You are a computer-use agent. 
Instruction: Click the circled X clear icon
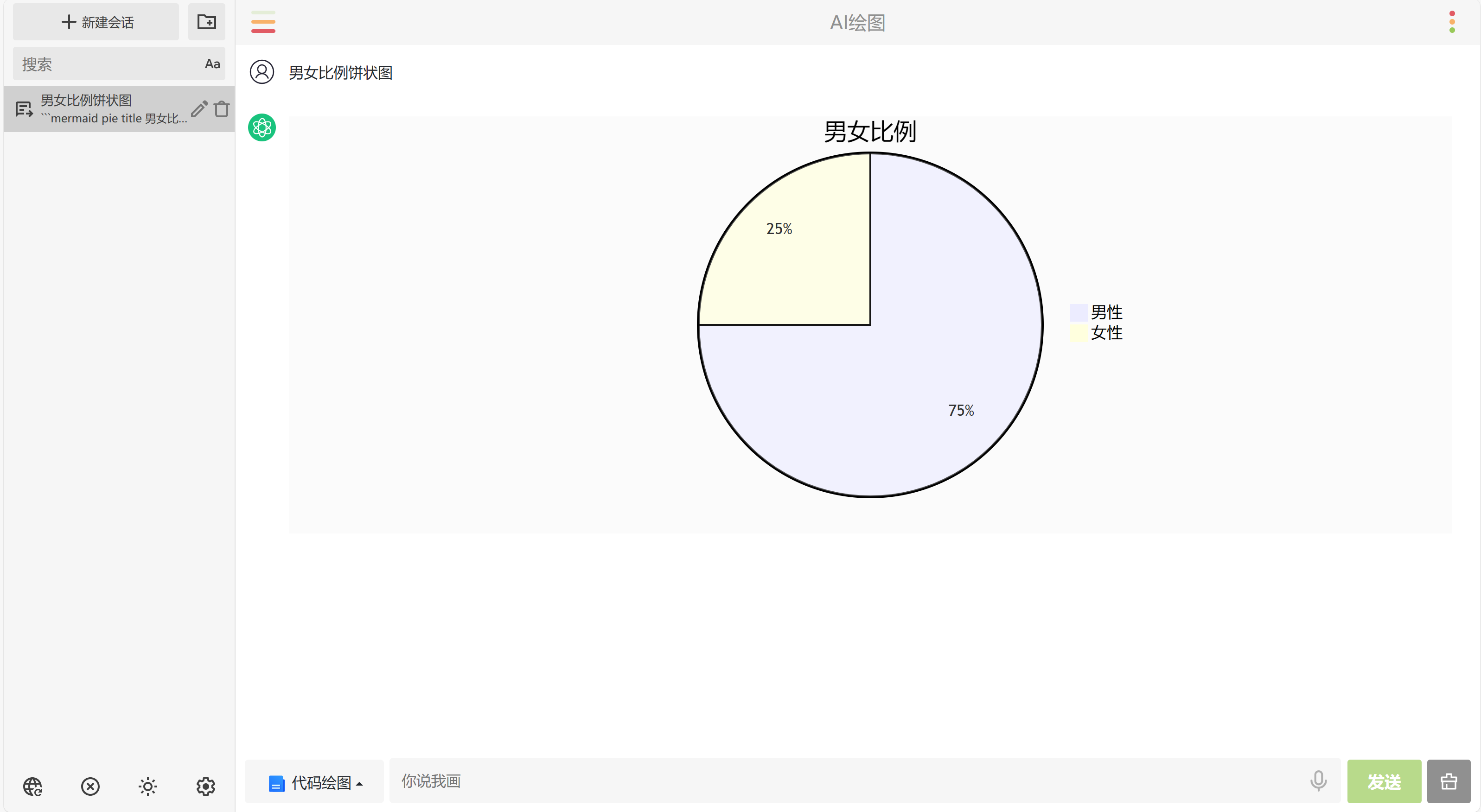pyautogui.click(x=90, y=786)
